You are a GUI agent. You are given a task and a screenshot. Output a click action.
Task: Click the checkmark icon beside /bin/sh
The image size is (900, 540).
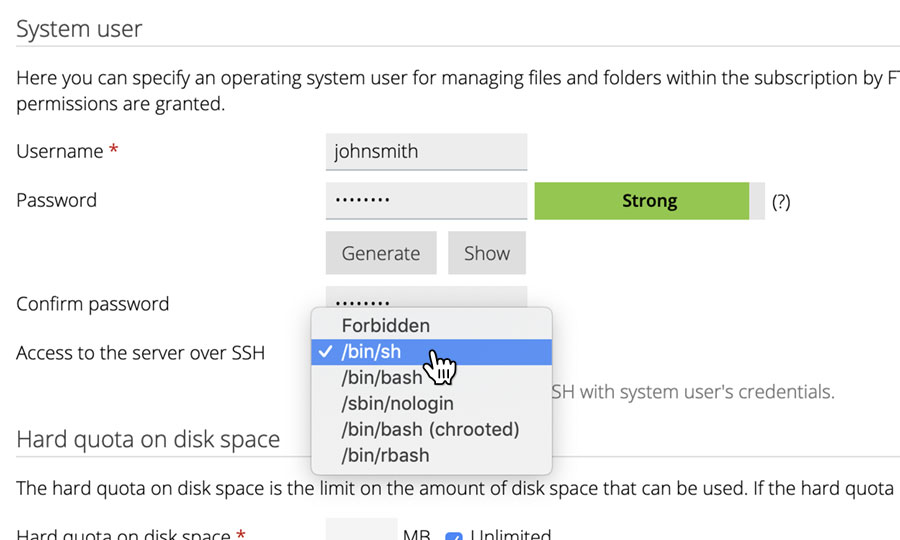pyautogui.click(x=325, y=351)
